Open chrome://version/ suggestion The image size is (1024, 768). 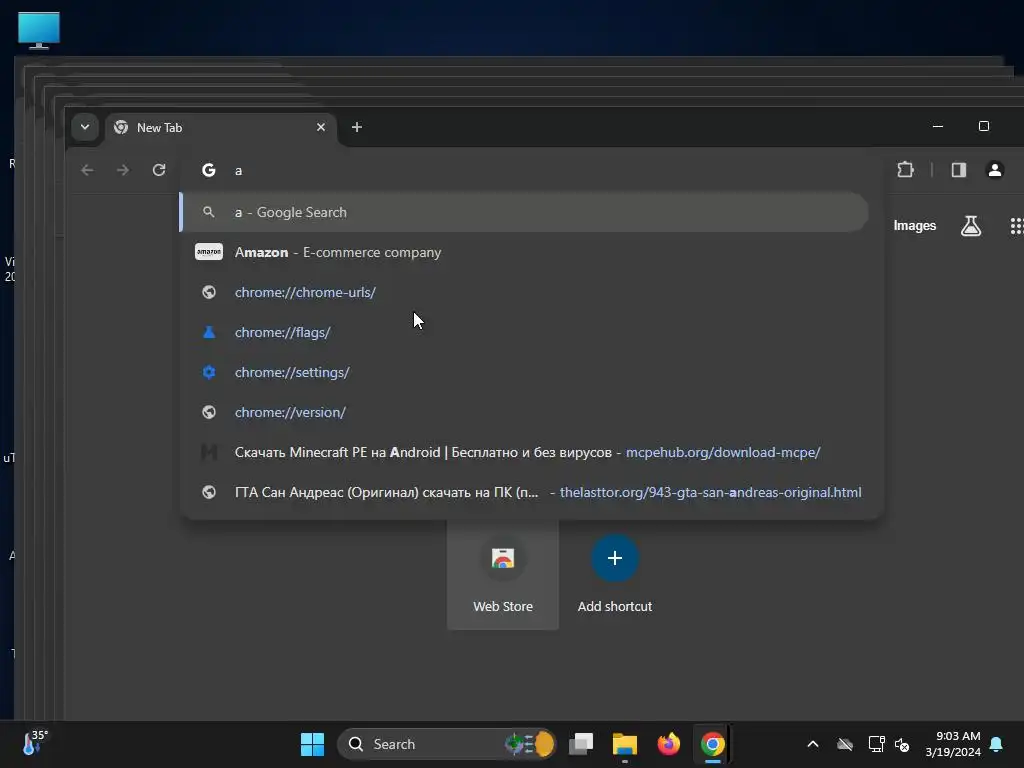(x=524, y=412)
